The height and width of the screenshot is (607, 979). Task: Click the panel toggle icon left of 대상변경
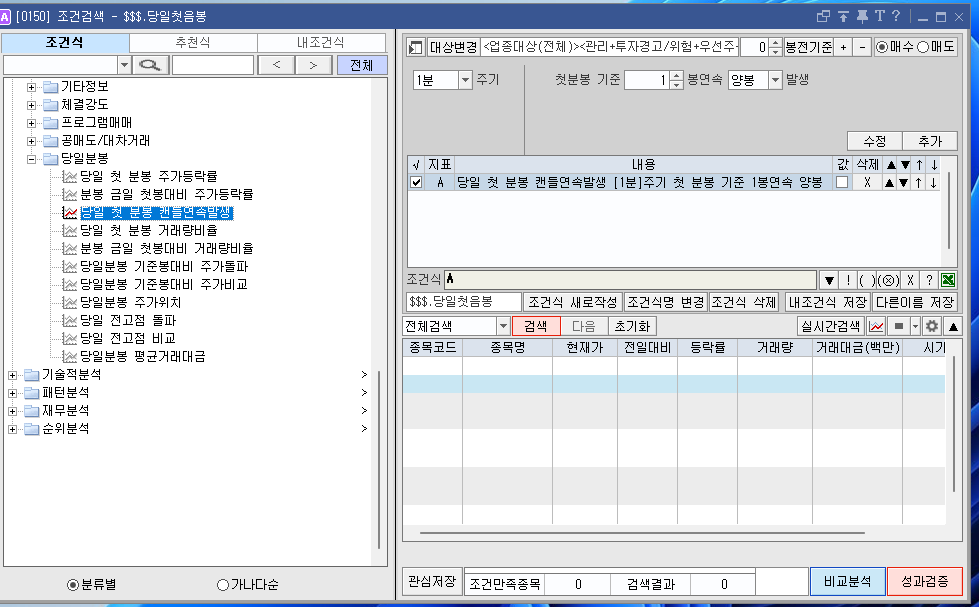pos(416,48)
